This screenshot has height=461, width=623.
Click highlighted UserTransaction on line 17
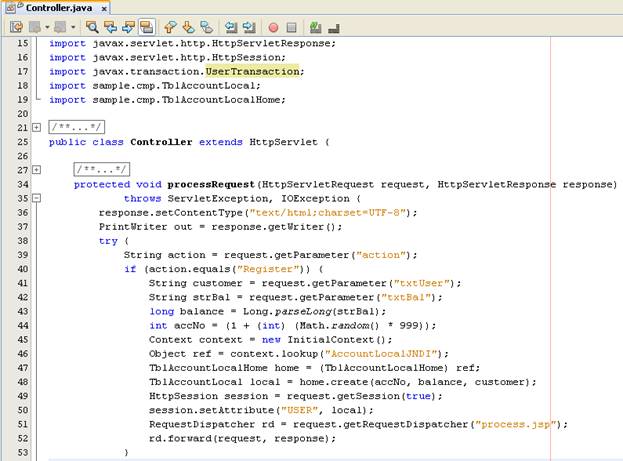tap(252, 72)
